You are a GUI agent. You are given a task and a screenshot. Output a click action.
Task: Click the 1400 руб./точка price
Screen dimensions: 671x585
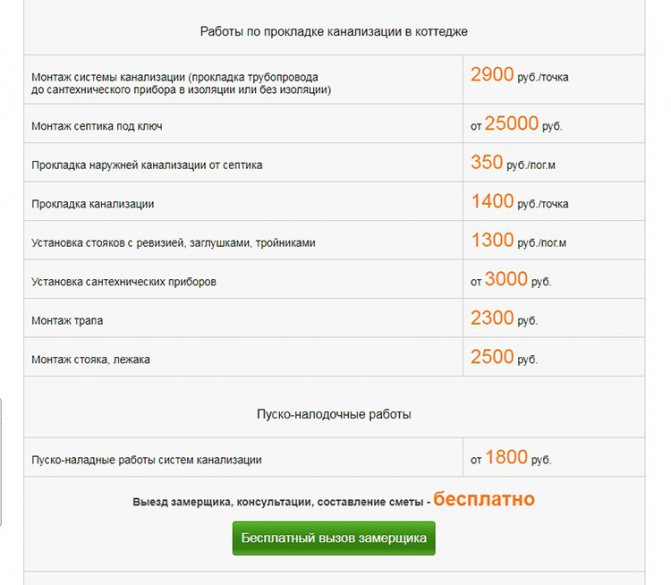coord(520,202)
